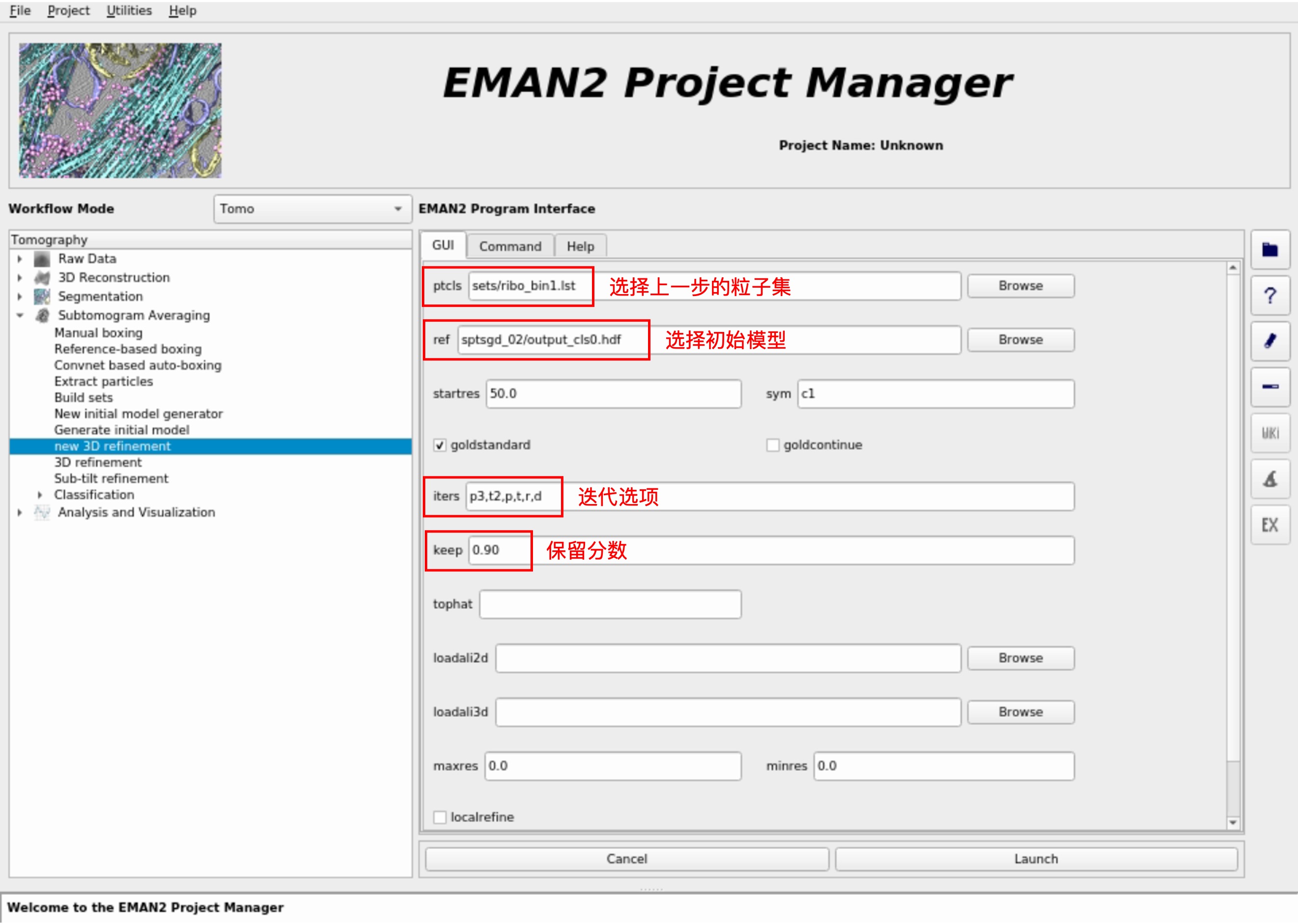Expand the 3D Reconstruction tree node
This screenshot has height=924, width=1298.
(x=20, y=278)
